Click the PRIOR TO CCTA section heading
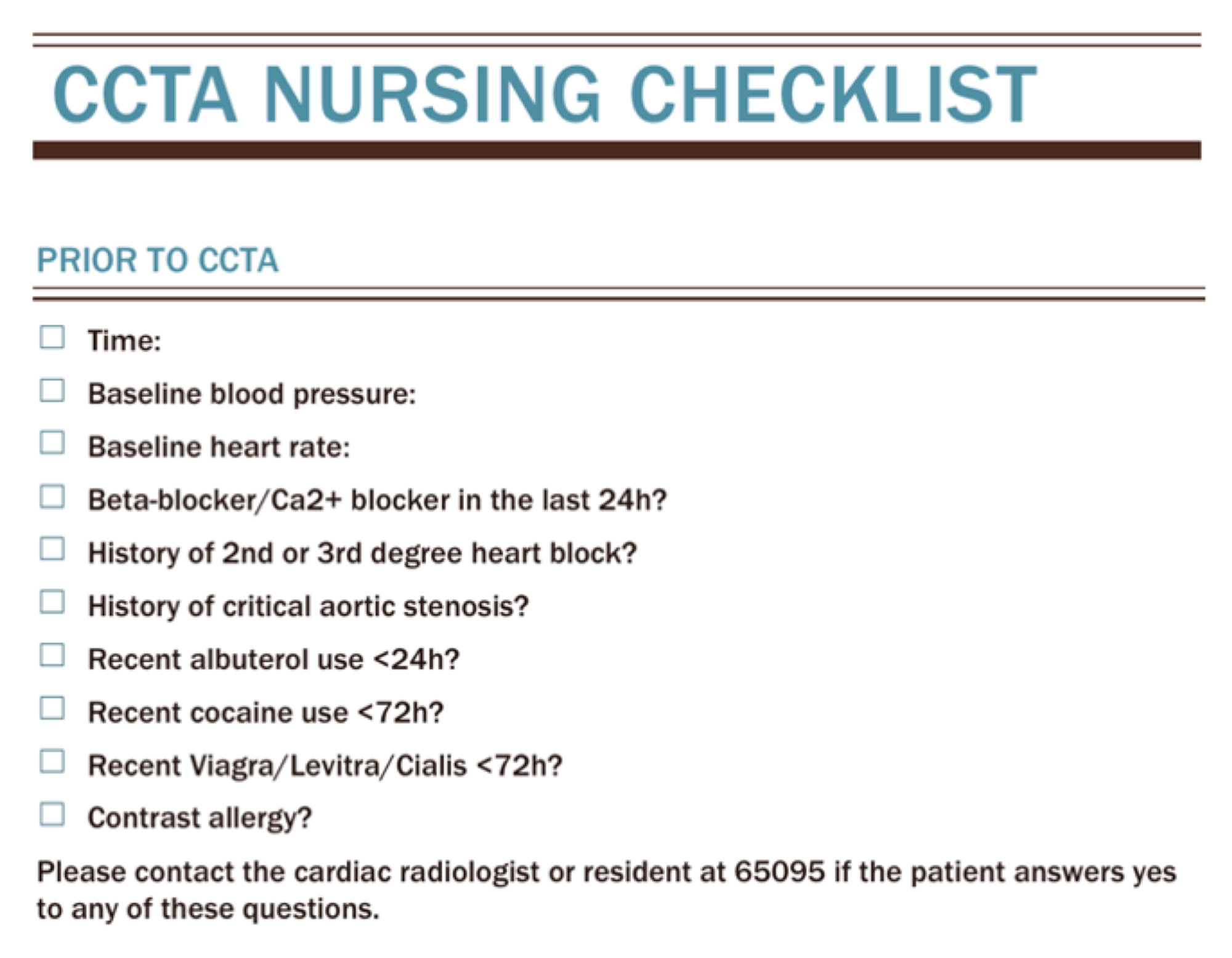Screen dimensions: 1232x958 pos(158,260)
